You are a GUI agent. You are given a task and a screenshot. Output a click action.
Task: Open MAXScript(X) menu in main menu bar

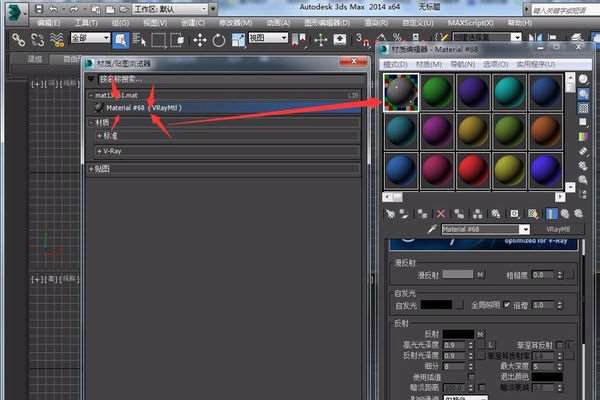471,23
